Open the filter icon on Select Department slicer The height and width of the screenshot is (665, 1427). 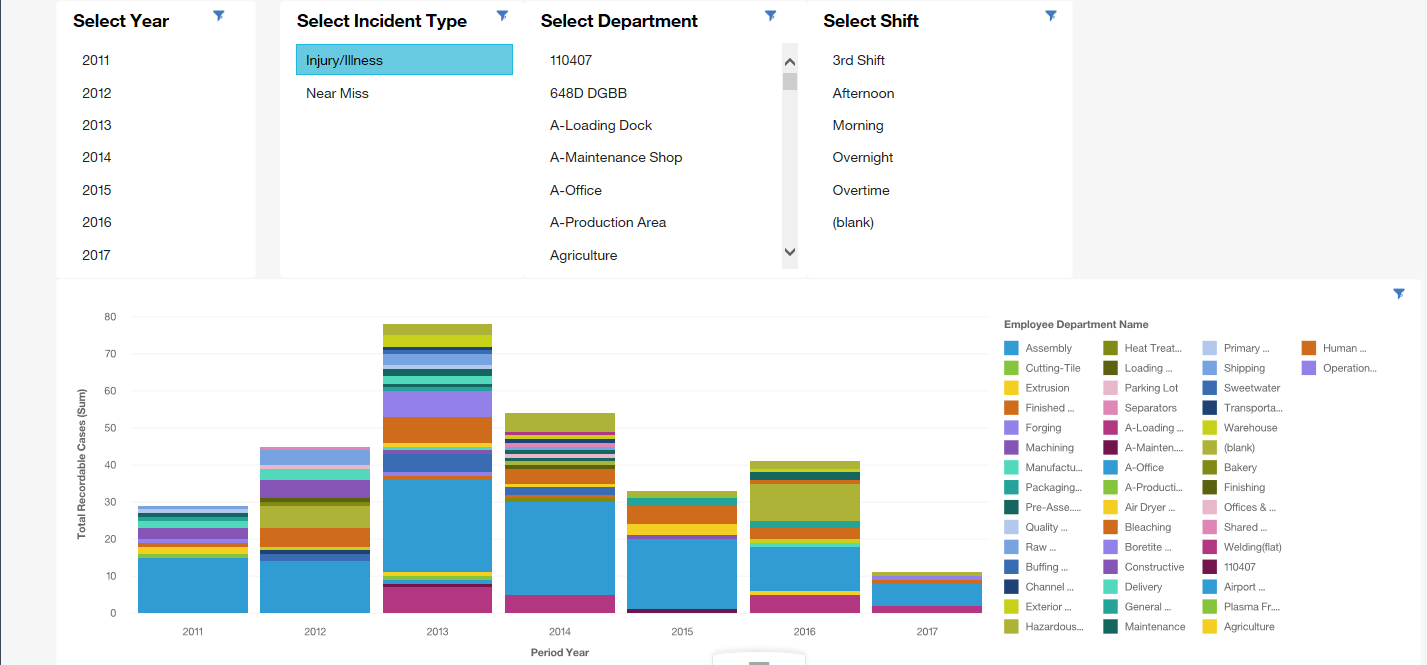pyautogui.click(x=771, y=15)
